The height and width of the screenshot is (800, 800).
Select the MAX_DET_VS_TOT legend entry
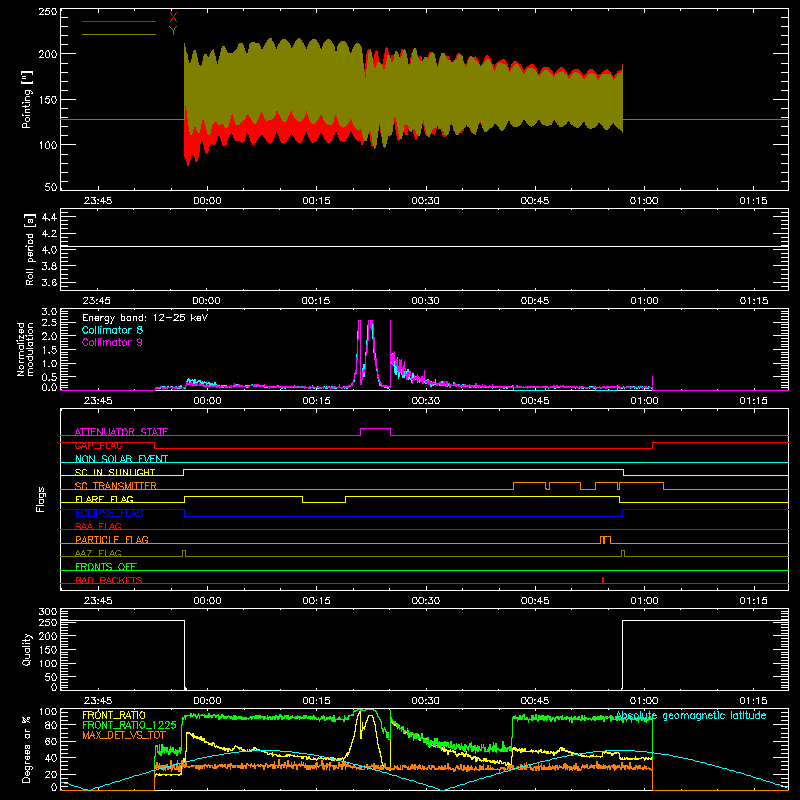124,735
